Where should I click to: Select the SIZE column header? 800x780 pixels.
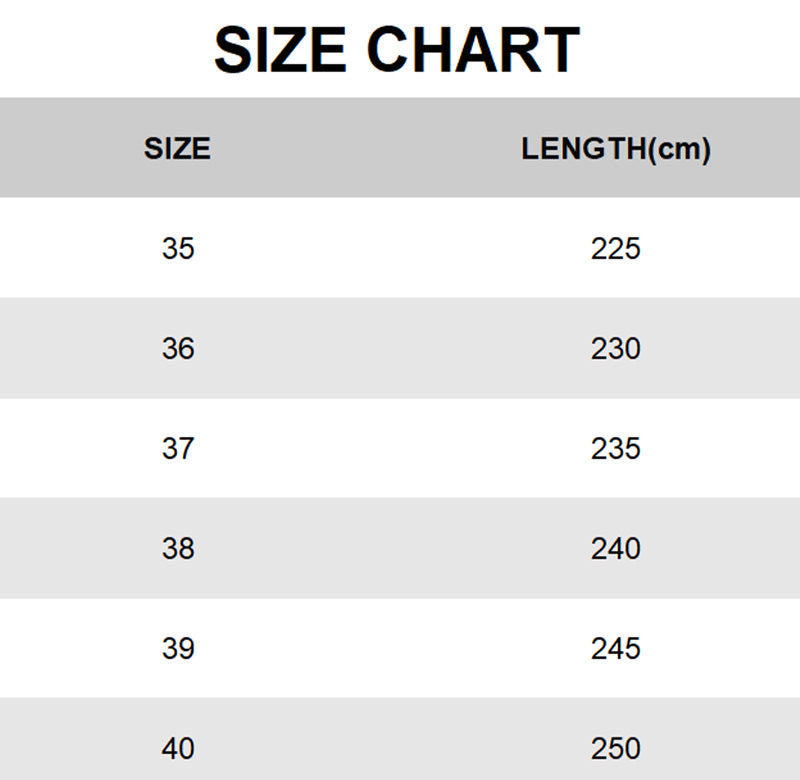click(177, 149)
